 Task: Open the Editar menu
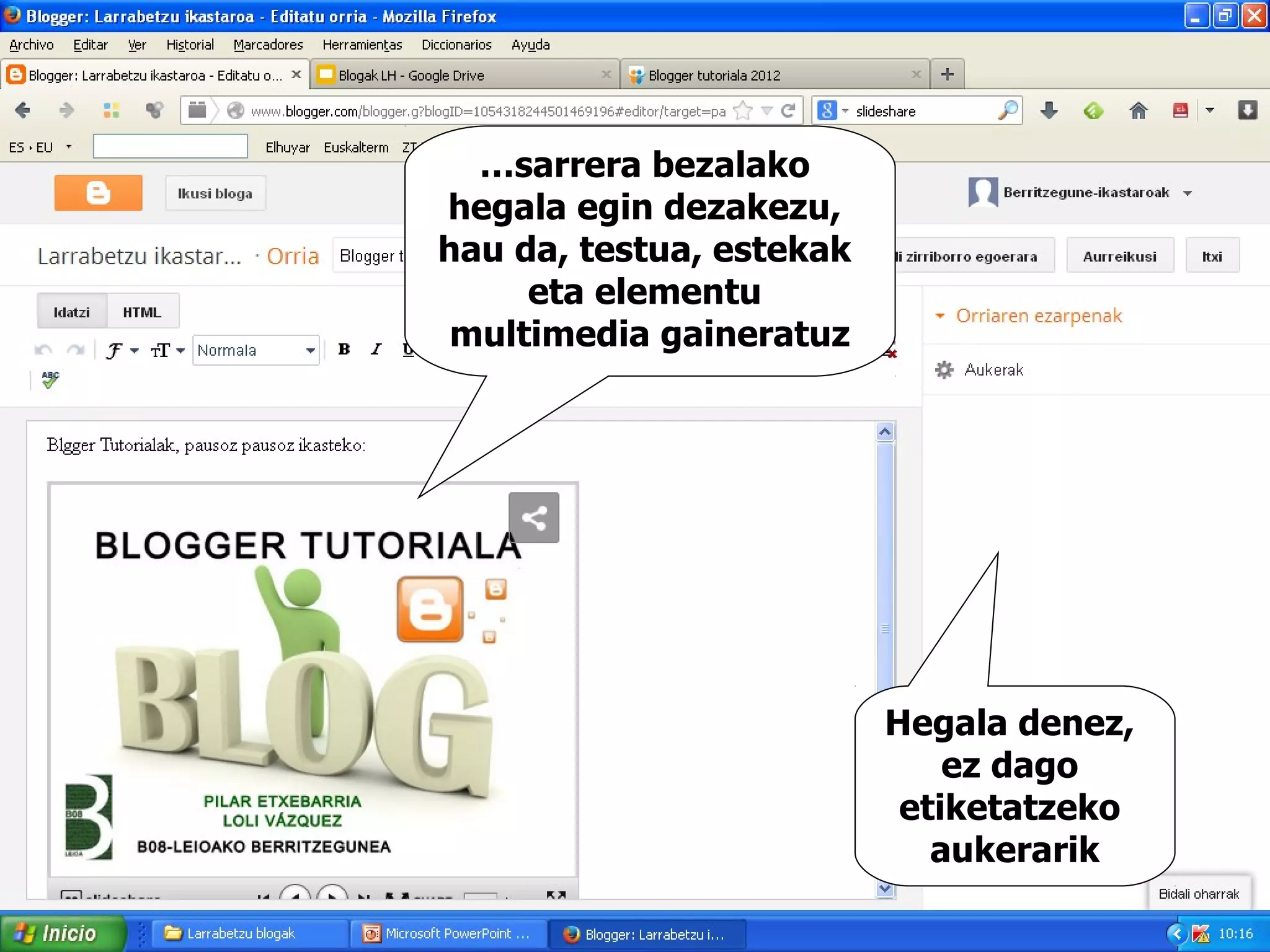pos(91,45)
